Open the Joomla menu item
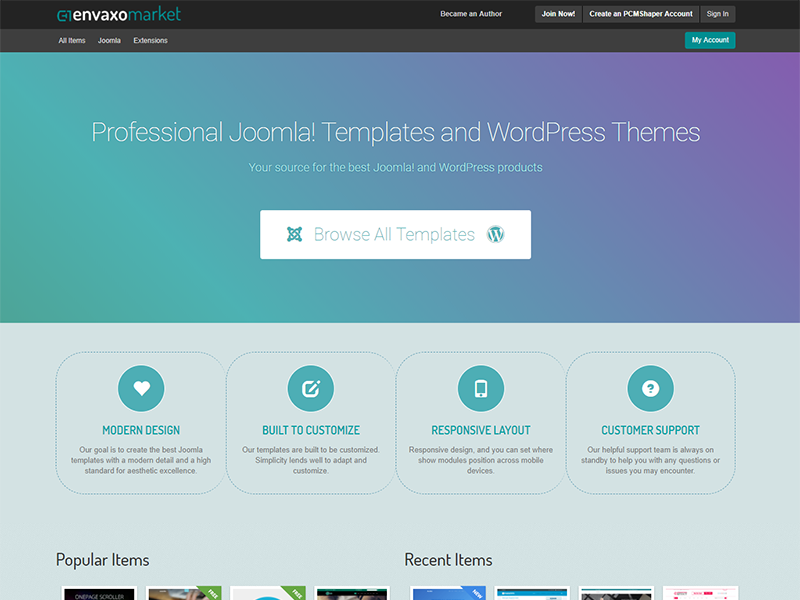The image size is (800, 600). pos(109,40)
